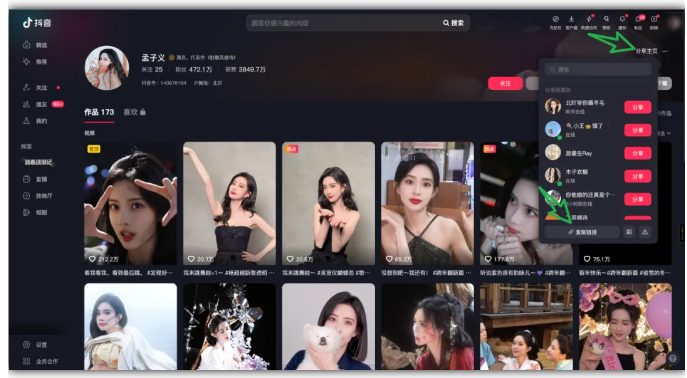Screen dimensions: 687x378
Task: Open the three-dot more menu beside 分享主页
Action: click(x=665, y=51)
